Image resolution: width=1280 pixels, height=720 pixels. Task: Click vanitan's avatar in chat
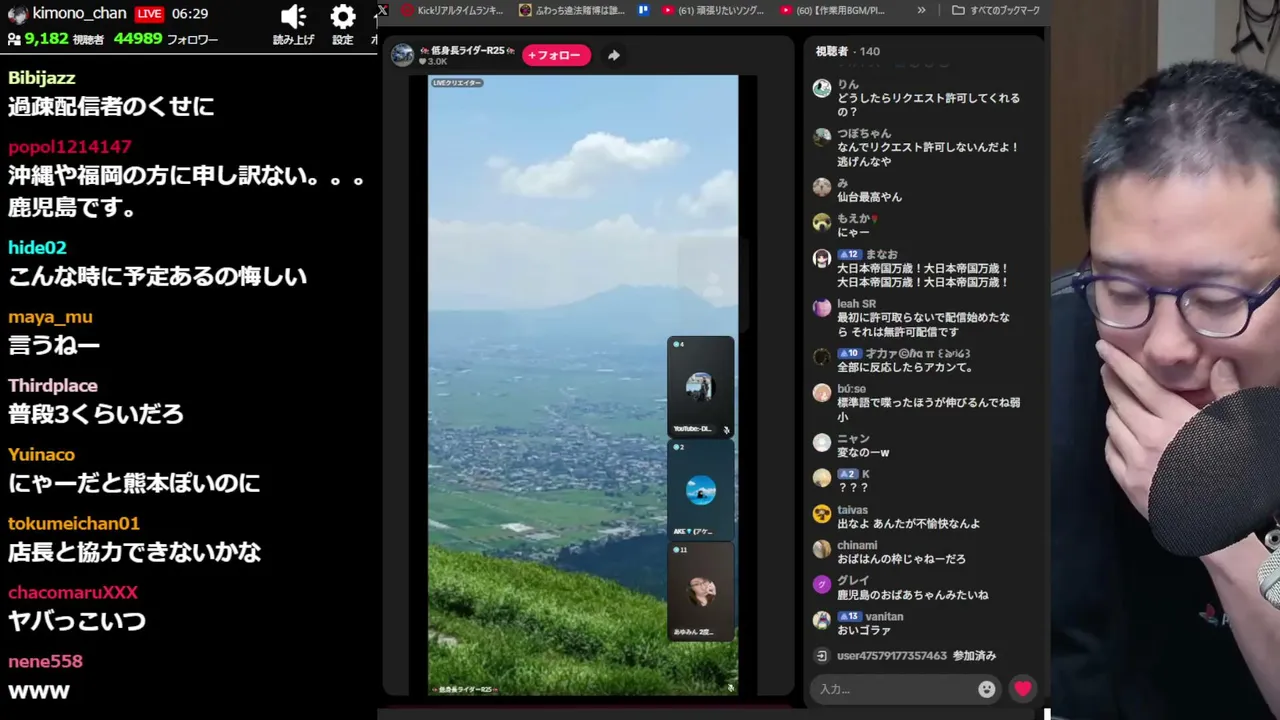coord(822,620)
